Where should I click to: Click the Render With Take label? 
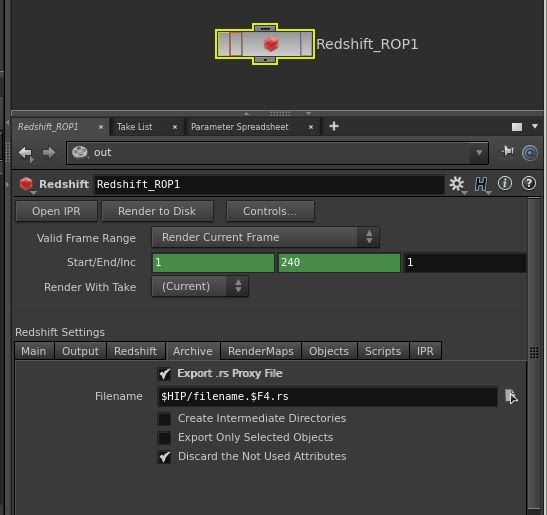tap(90, 287)
